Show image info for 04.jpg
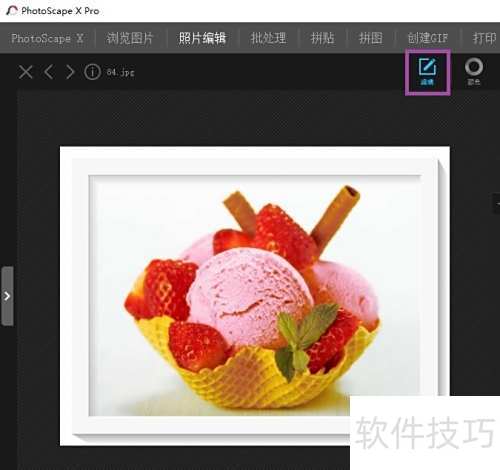 click(x=92, y=72)
